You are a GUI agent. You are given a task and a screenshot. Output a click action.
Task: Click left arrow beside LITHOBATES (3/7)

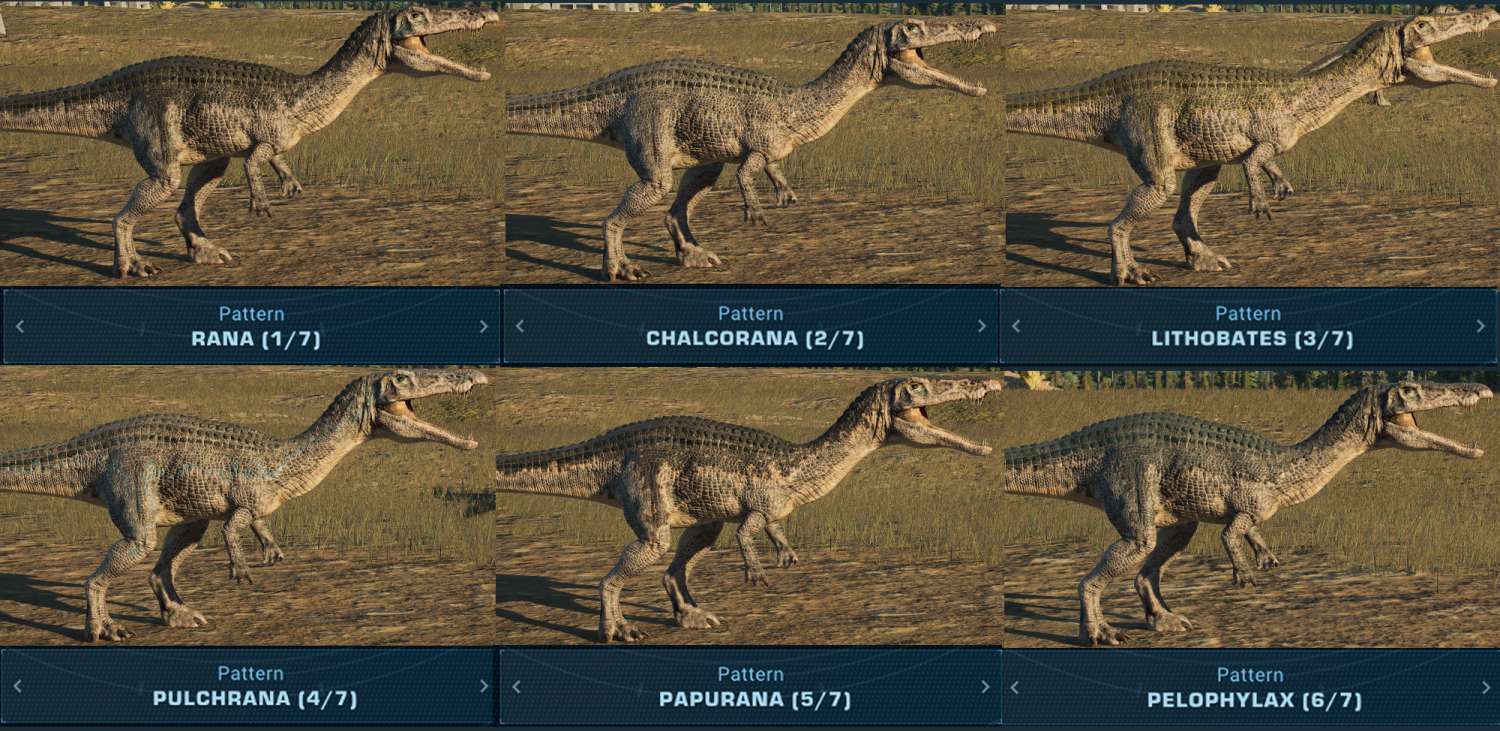pyautogui.click(x=1016, y=326)
